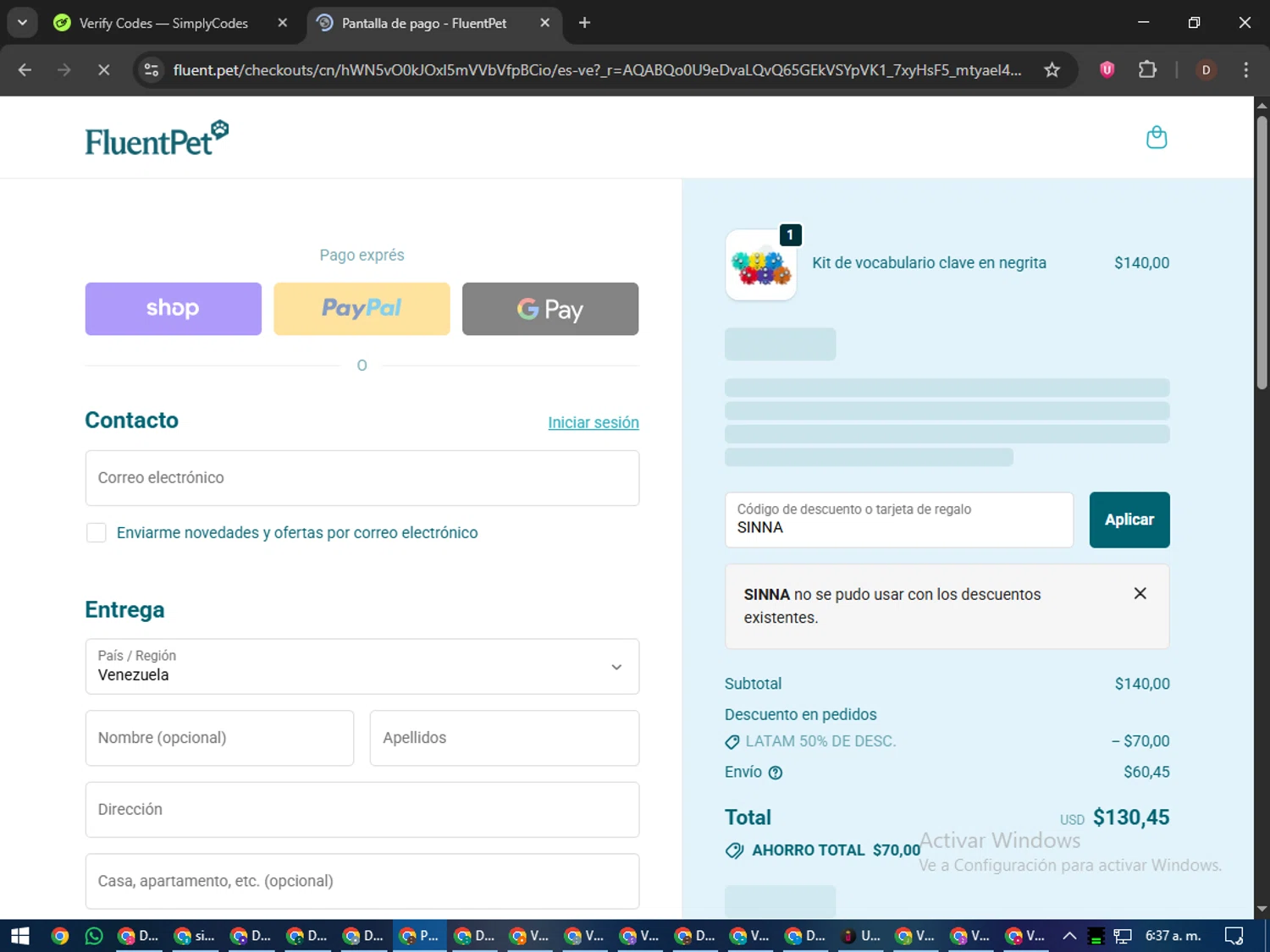
Task: Open site information icon in address bar
Action: pos(152,70)
